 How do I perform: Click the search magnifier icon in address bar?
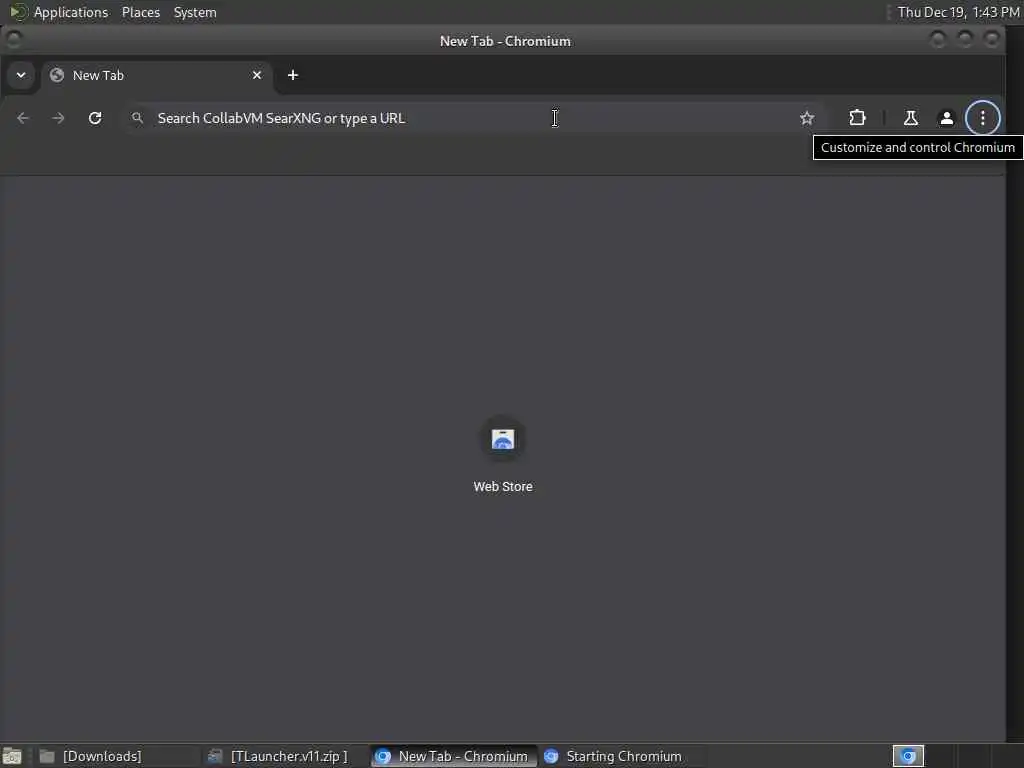pyautogui.click(x=137, y=118)
